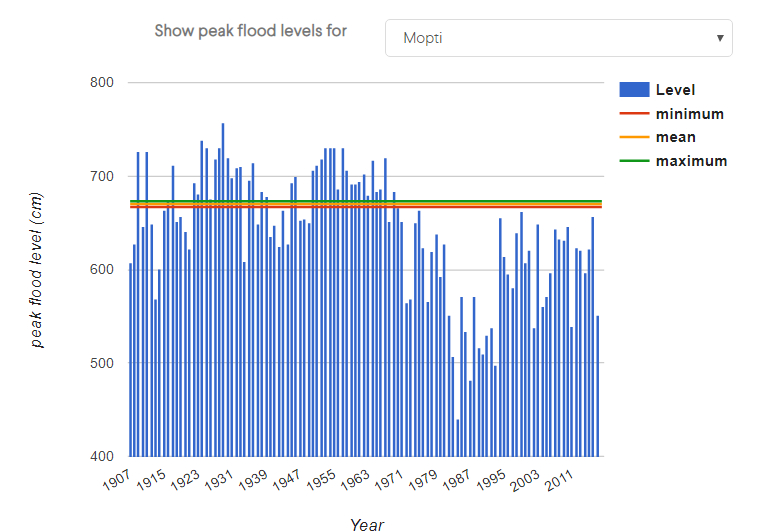Click the orange mean legend line
Screen dimensions: 765x531
tap(634, 137)
